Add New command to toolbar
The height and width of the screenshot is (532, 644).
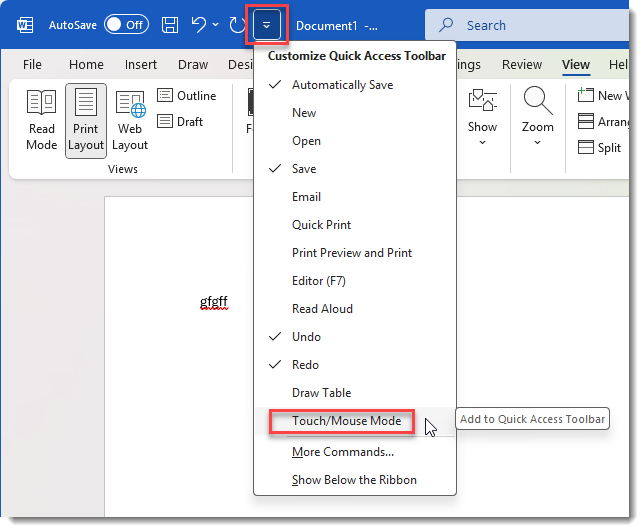click(x=355, y=113)
